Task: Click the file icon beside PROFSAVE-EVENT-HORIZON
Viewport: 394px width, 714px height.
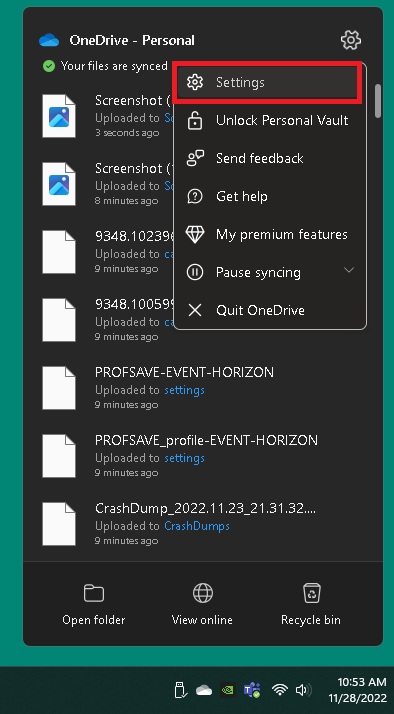Action: 59,388
